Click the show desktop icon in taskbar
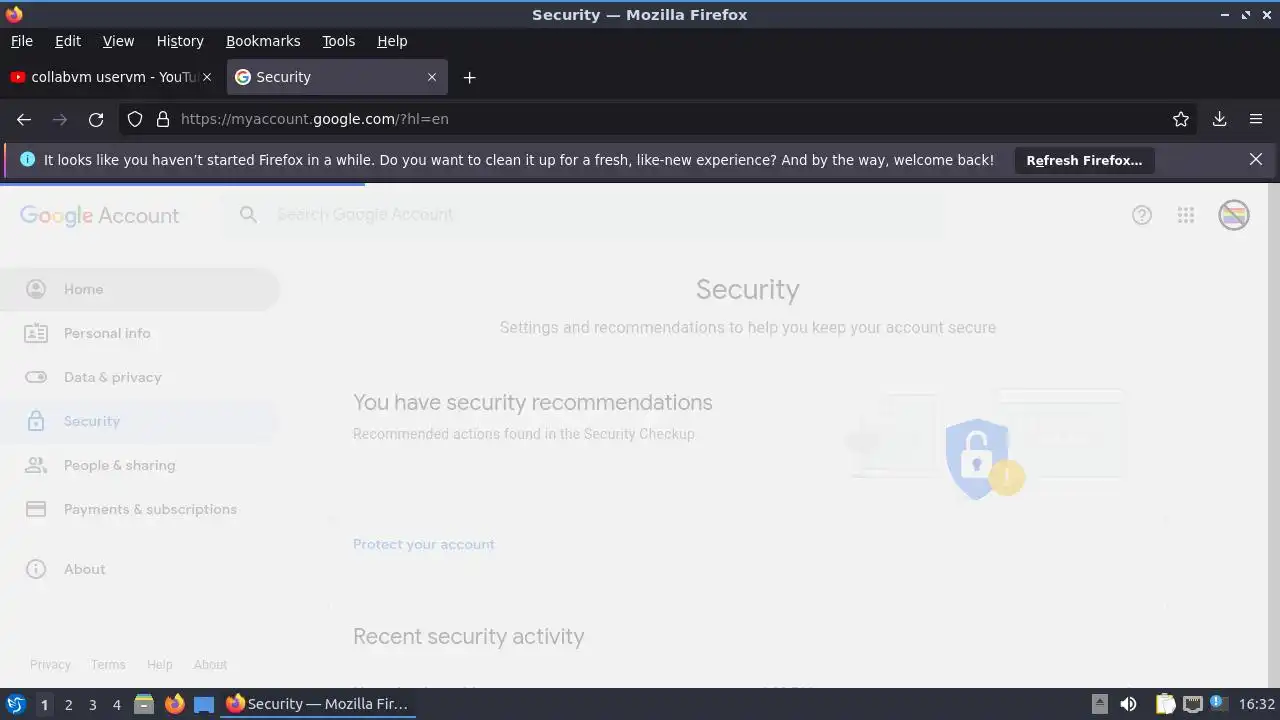The width and height of the screenshot is (1280, 720). (204, 704)
